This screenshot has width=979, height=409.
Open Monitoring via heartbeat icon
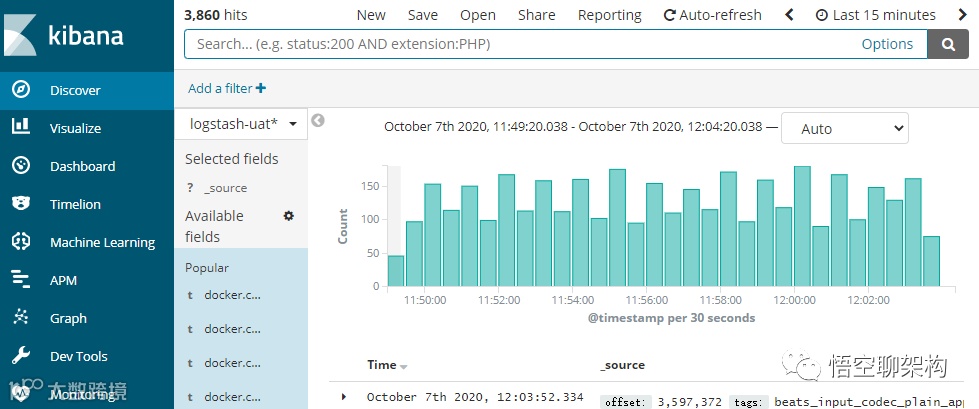21,394
